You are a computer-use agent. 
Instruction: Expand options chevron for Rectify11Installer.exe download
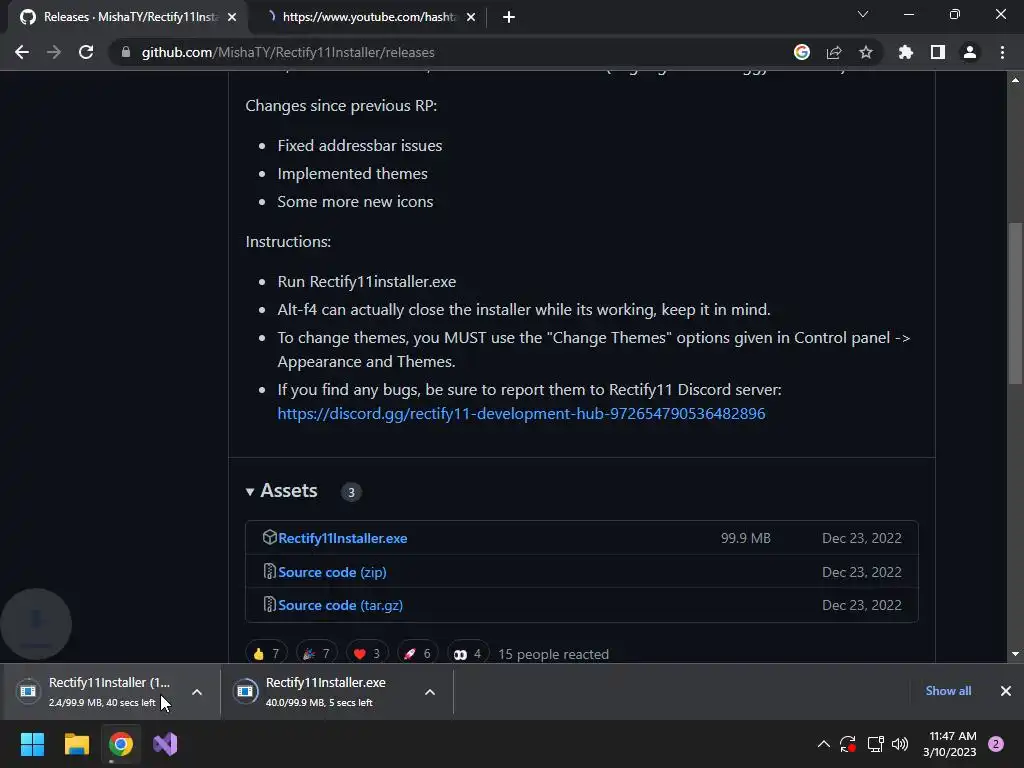(x=430, y=692)
